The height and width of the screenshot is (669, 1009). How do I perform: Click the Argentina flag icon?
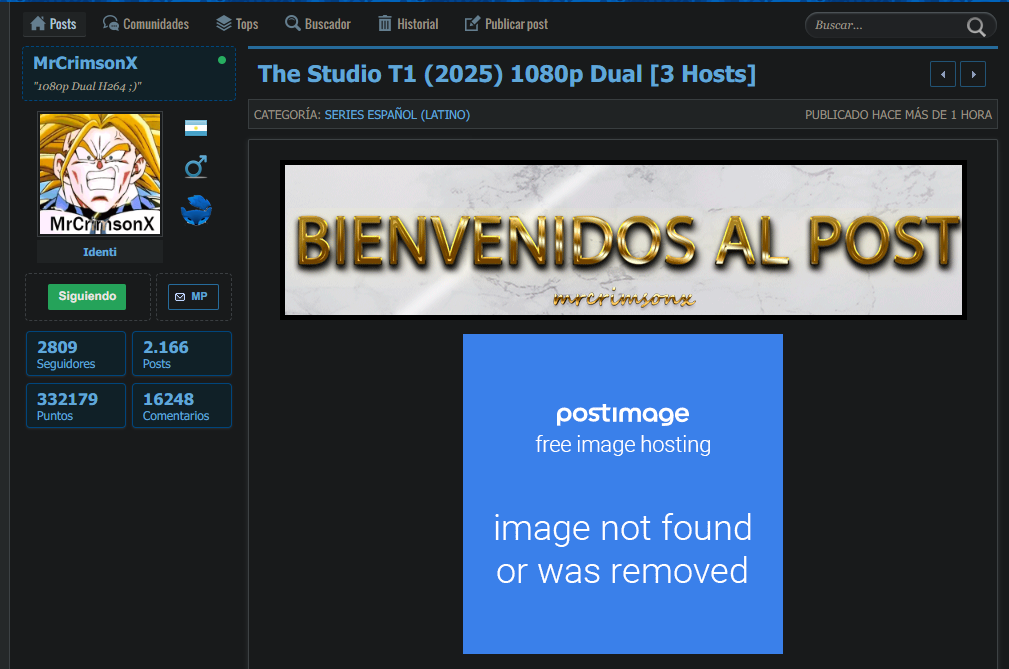pyautogui.click(x=196, y=128)
